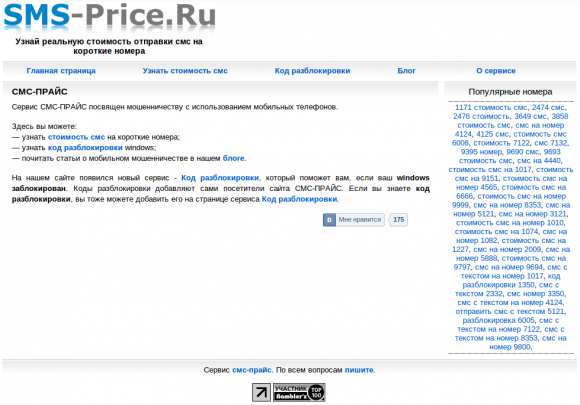Follow the 'код разблокировки' link in the list
The image size is (580, 405).
(85, 148)
